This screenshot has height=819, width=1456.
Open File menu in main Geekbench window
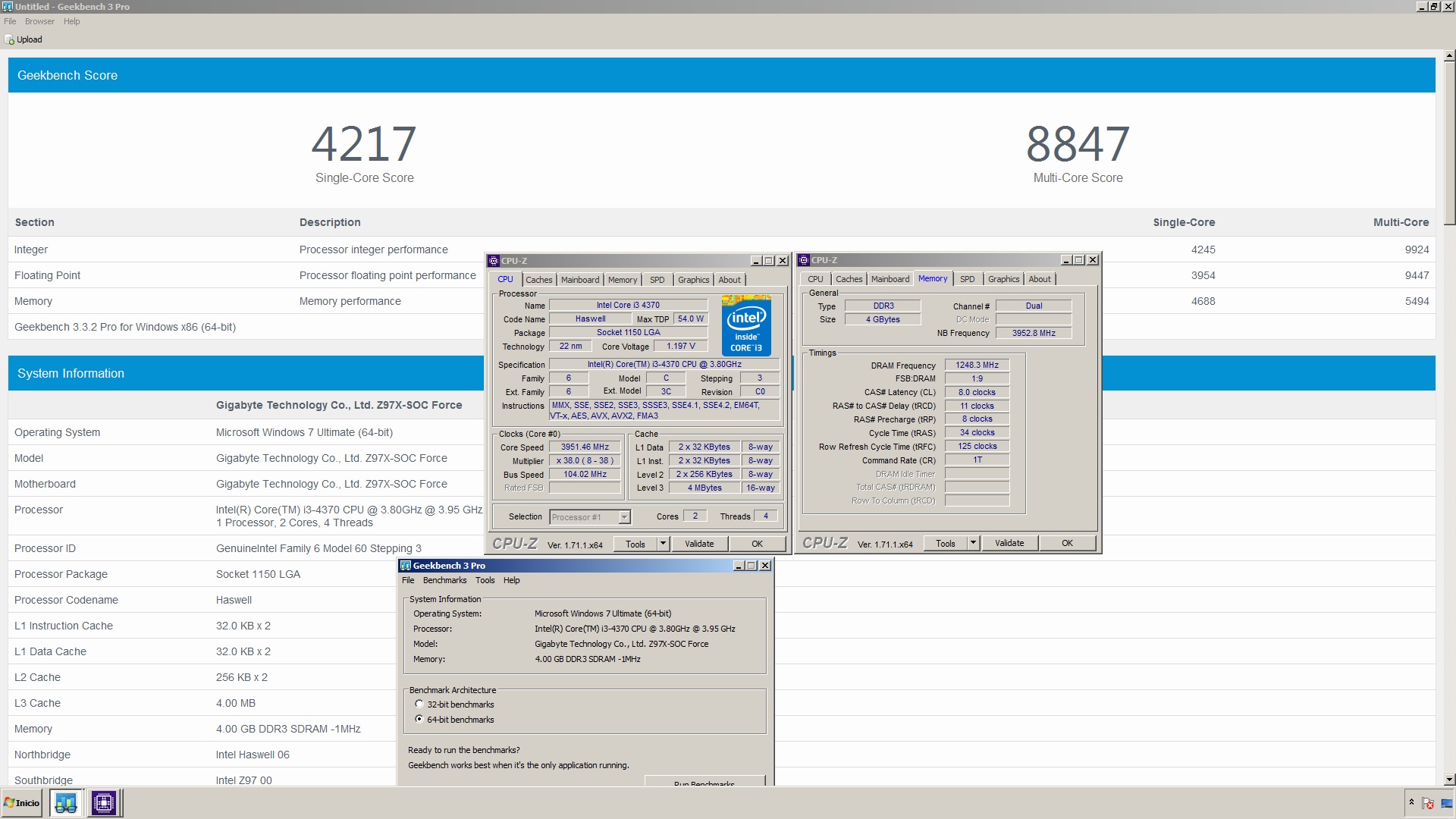coord(10,21)
